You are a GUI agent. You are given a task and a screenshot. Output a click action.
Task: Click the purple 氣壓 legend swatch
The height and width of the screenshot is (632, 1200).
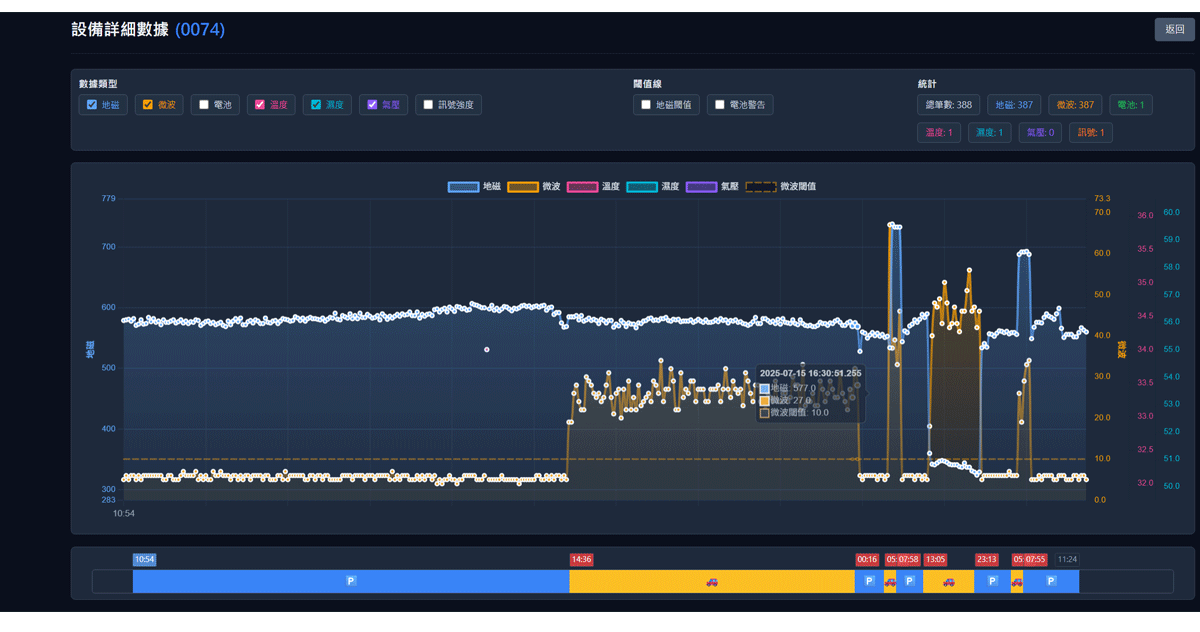pyautogui.click(x=701, y=187)
